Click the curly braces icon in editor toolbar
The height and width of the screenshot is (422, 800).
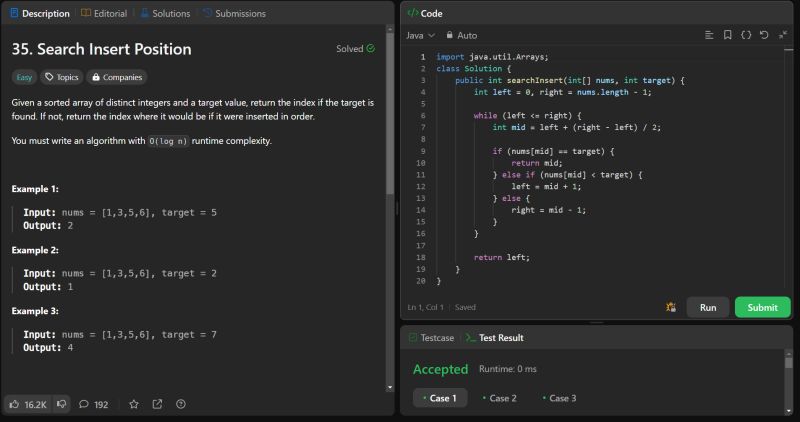[745, 35]
